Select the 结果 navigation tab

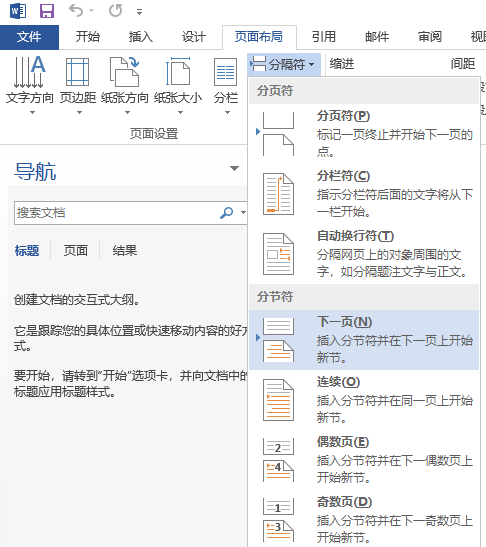(x=125, y=250)
